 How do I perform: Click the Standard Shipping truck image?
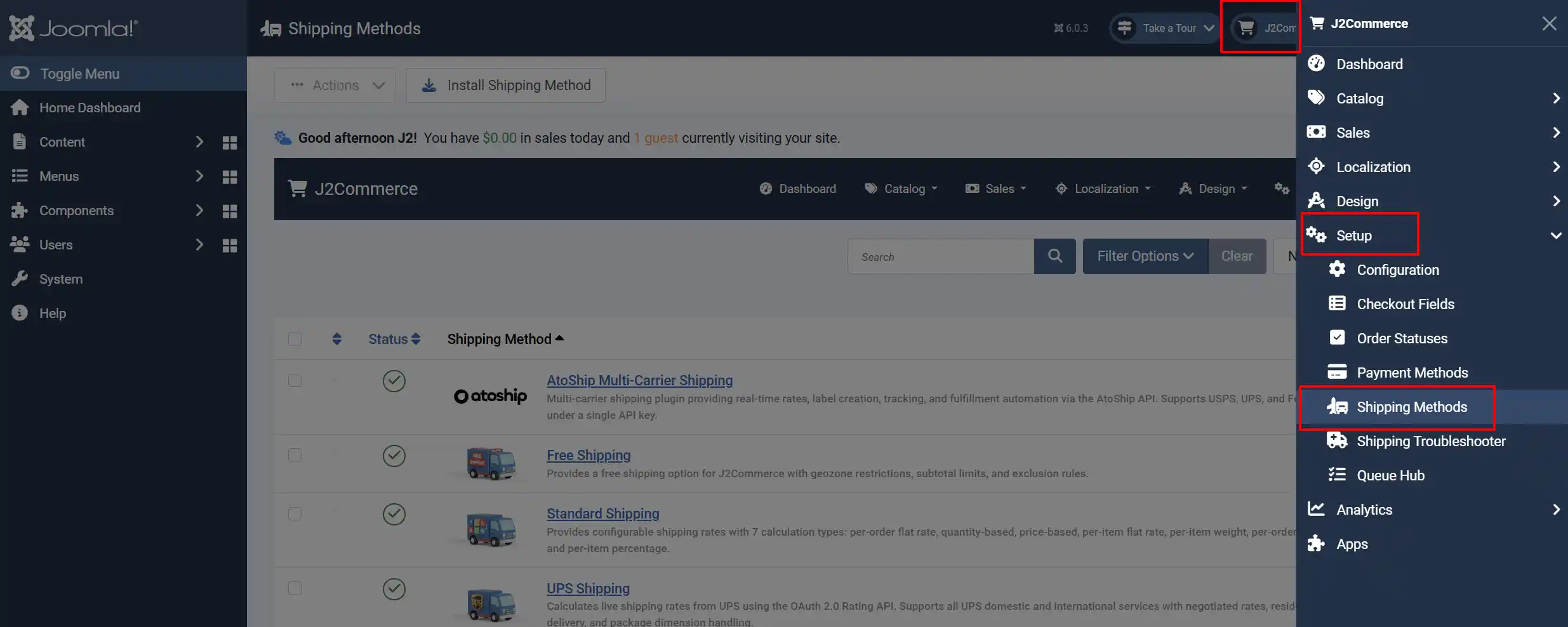pyautogui.click(x=491, y=530)
